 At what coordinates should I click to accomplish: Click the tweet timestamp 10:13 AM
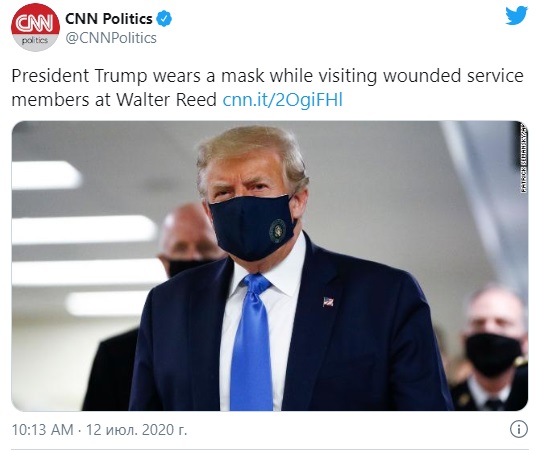point(43,430)
